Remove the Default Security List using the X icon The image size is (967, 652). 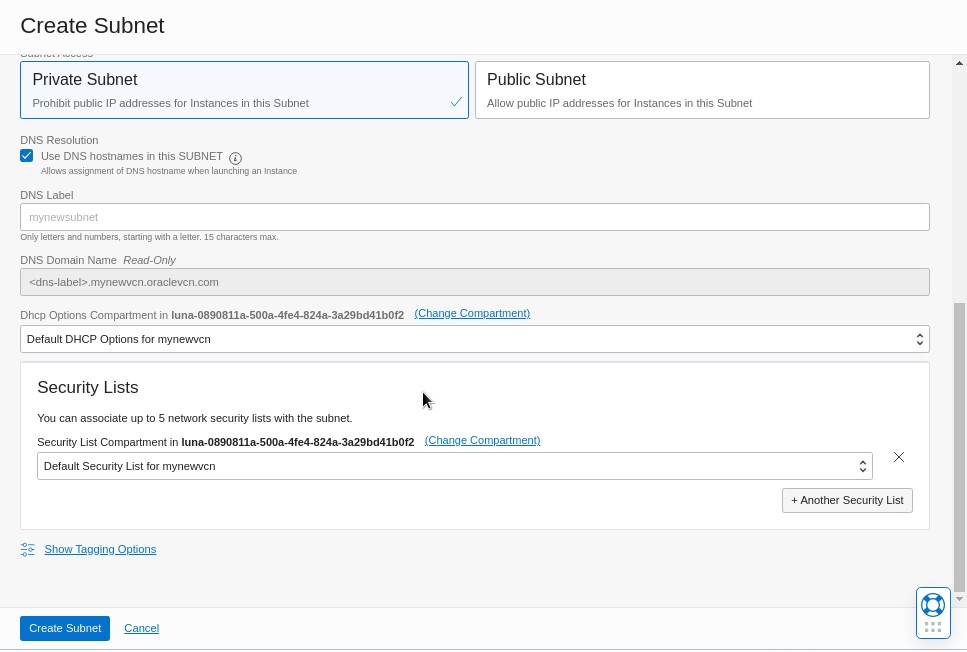click(898, 457)
